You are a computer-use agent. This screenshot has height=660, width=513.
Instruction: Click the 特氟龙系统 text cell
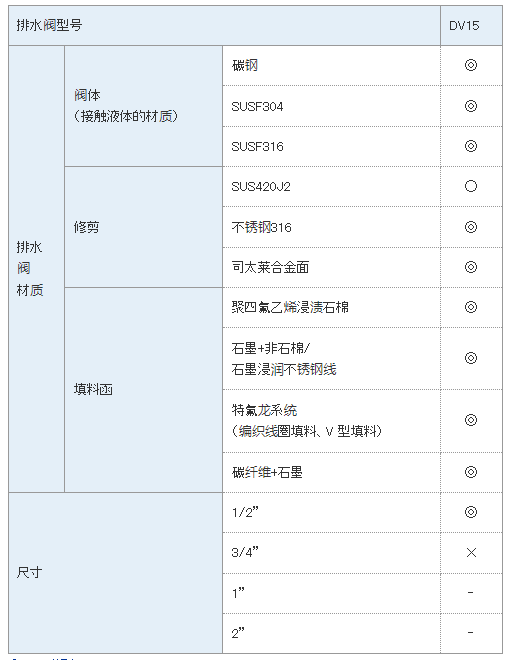[331, 420]
